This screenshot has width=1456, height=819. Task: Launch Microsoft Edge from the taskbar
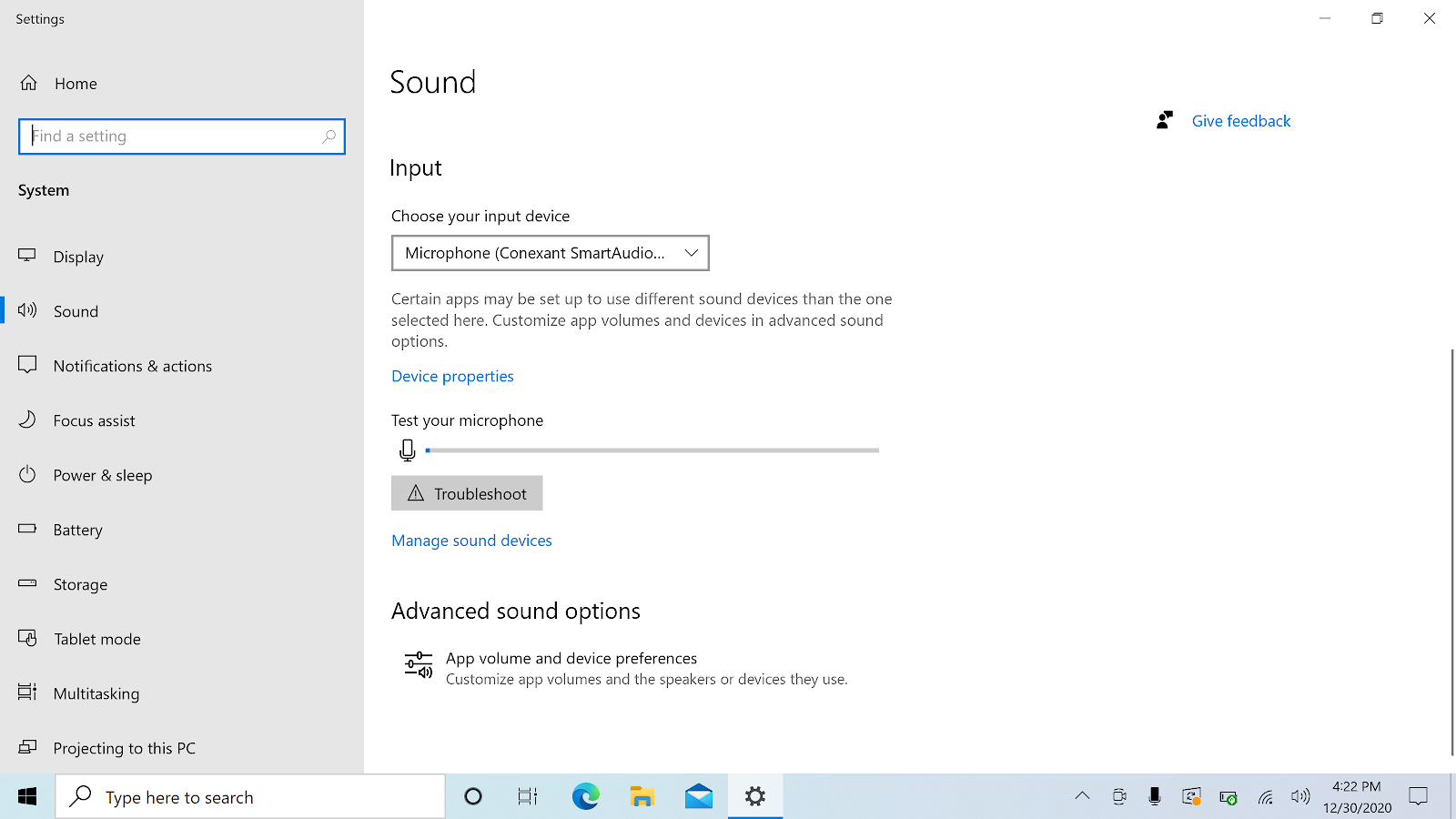pyautogui.click(x=585, y=797)
